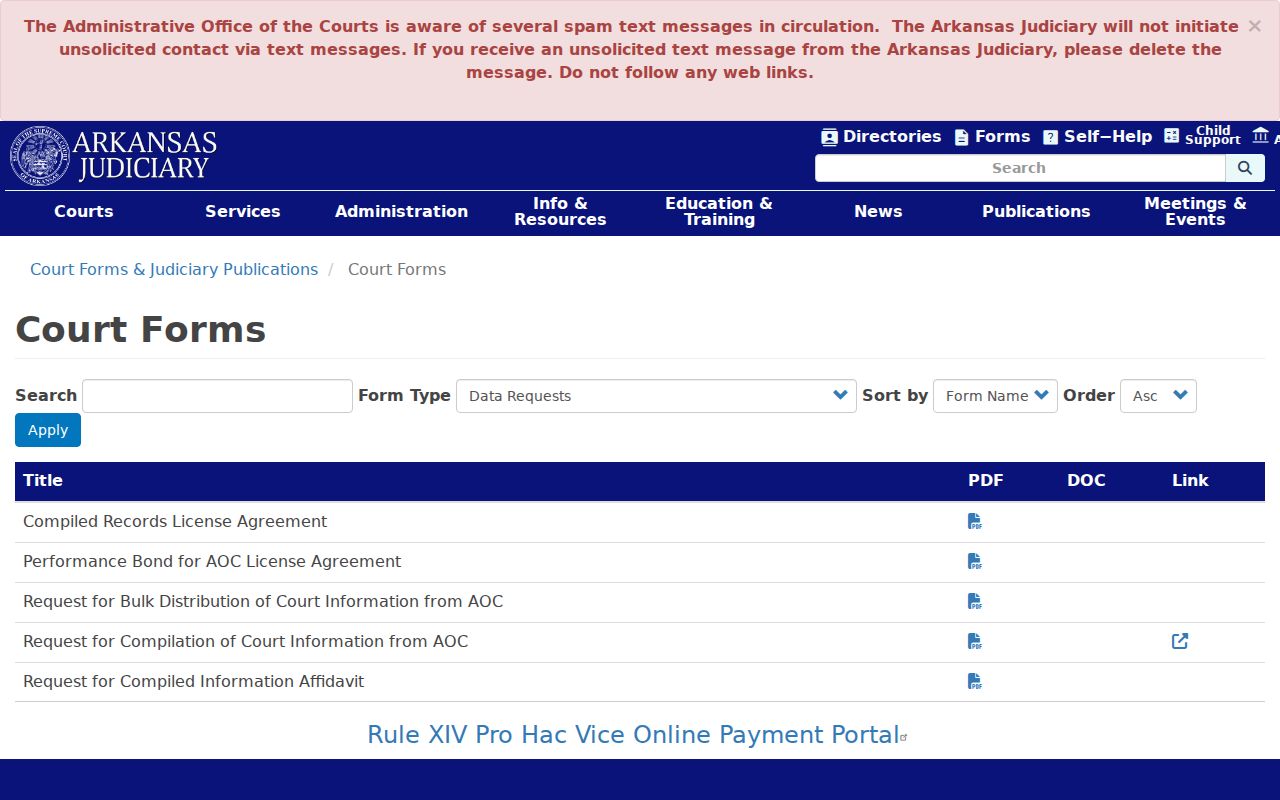Open the Info & Resources menu
Image resolution: width=1280 pixels, height=800 pixels.
tap(560, 212)
